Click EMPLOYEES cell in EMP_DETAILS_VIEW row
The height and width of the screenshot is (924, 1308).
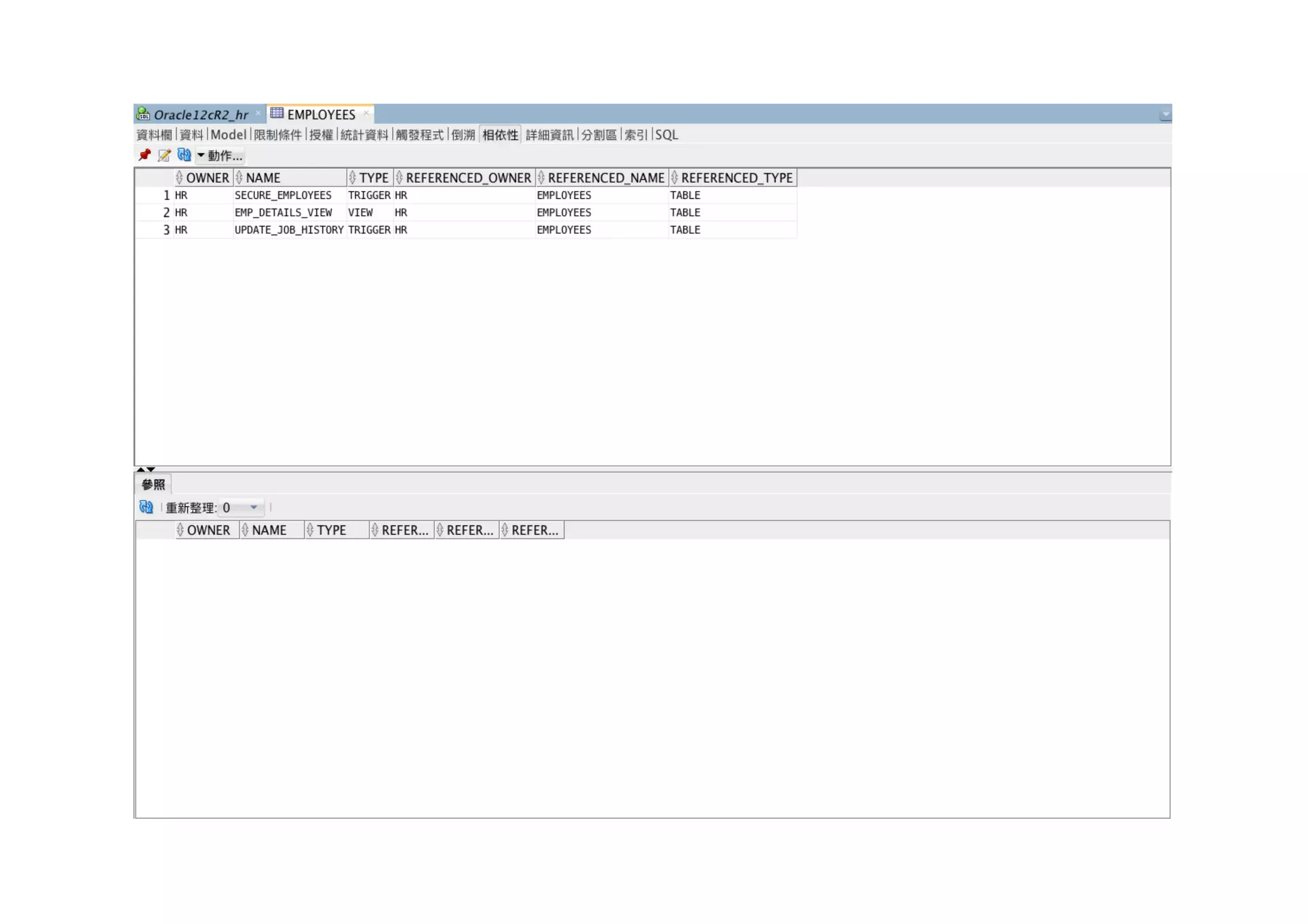[x=602, y=213]
